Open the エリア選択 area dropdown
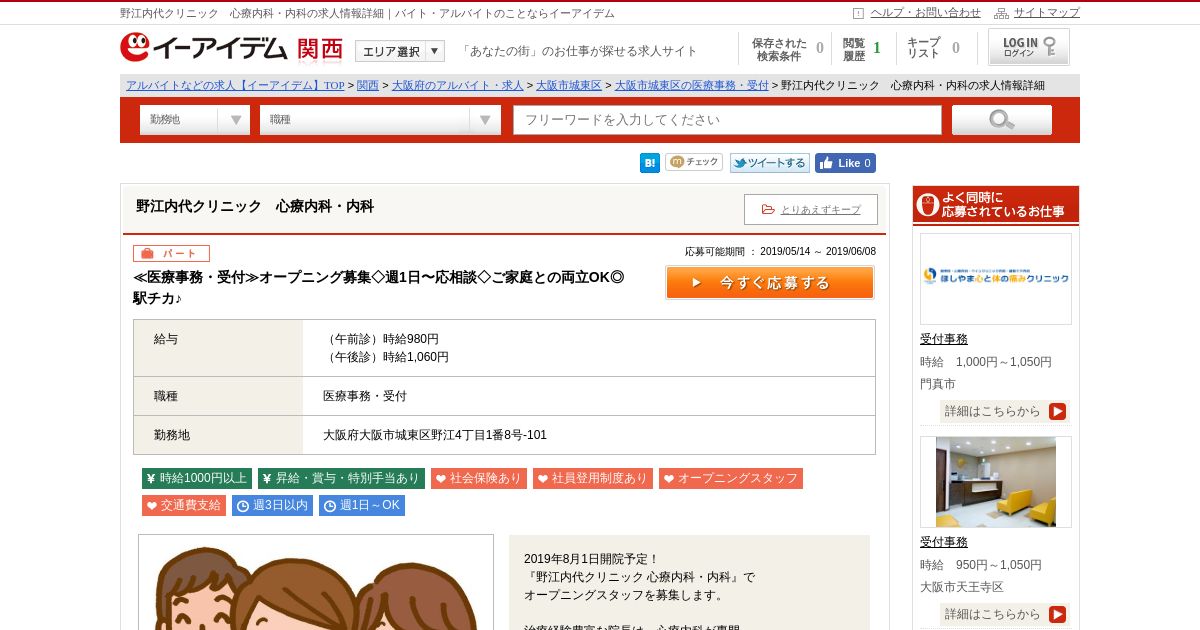Screen dimensions: 1200x630 (x=400, y=51)
